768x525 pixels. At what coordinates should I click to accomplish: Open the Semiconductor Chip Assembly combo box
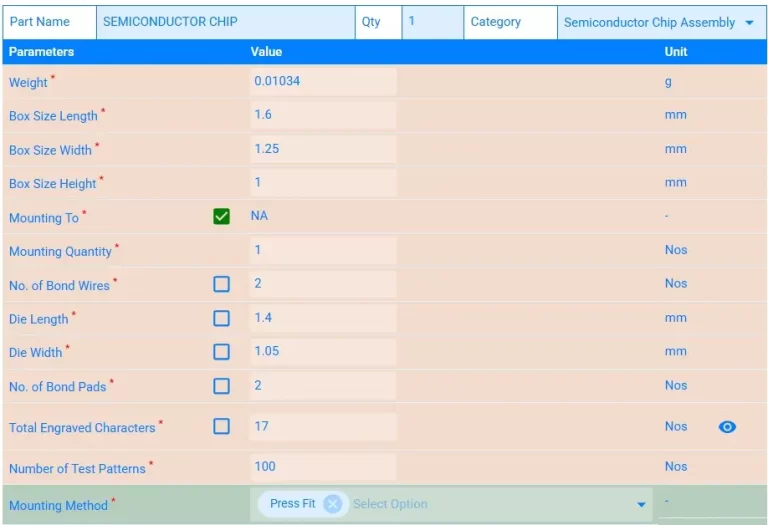650,23
